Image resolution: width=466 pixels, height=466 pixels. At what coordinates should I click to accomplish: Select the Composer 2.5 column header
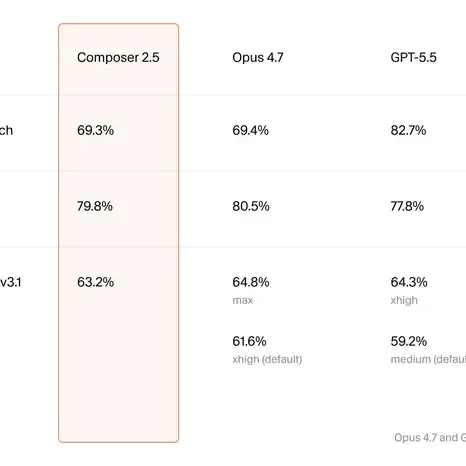coord(118,57)
